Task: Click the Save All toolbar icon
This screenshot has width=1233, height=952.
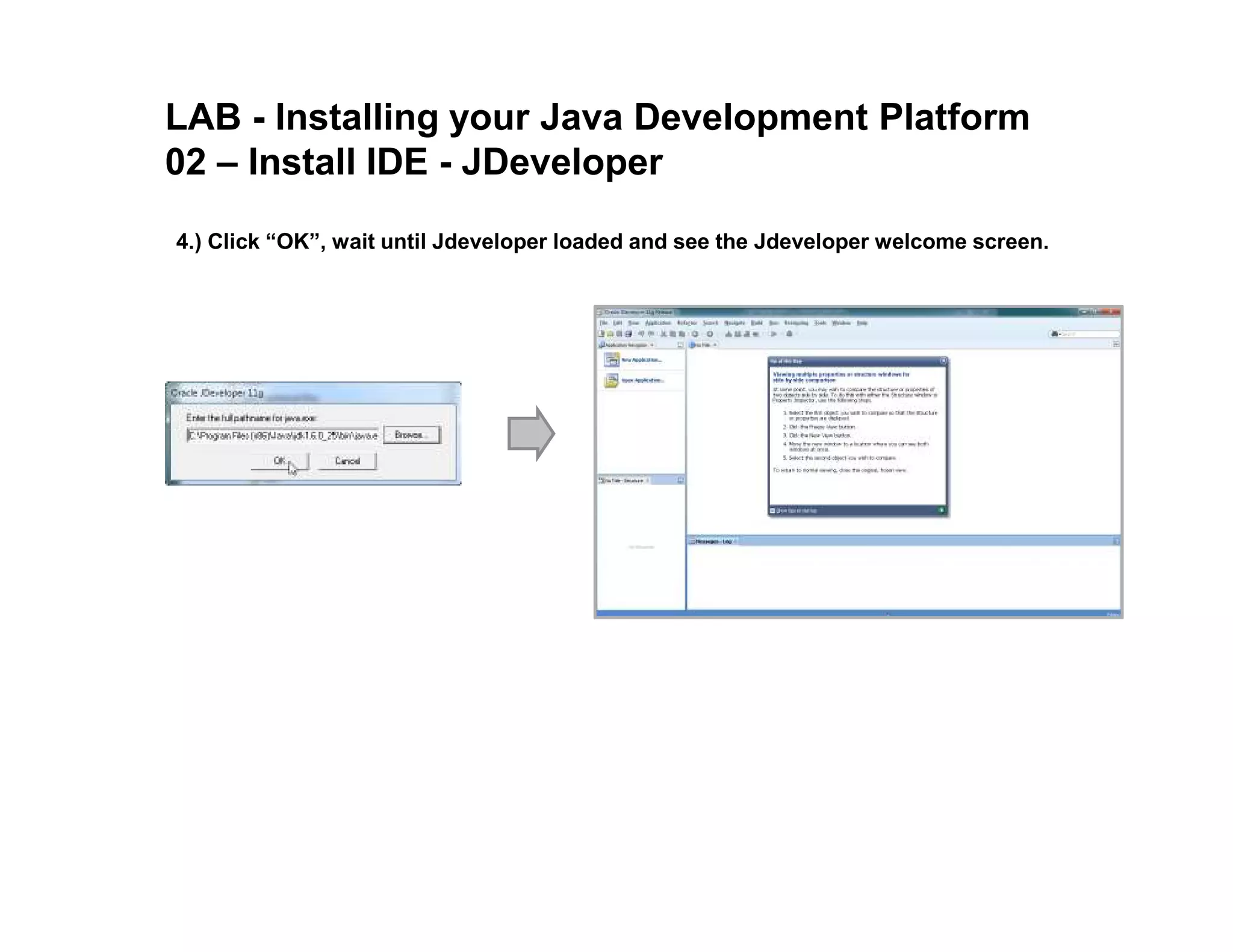Action: (629, 334)
